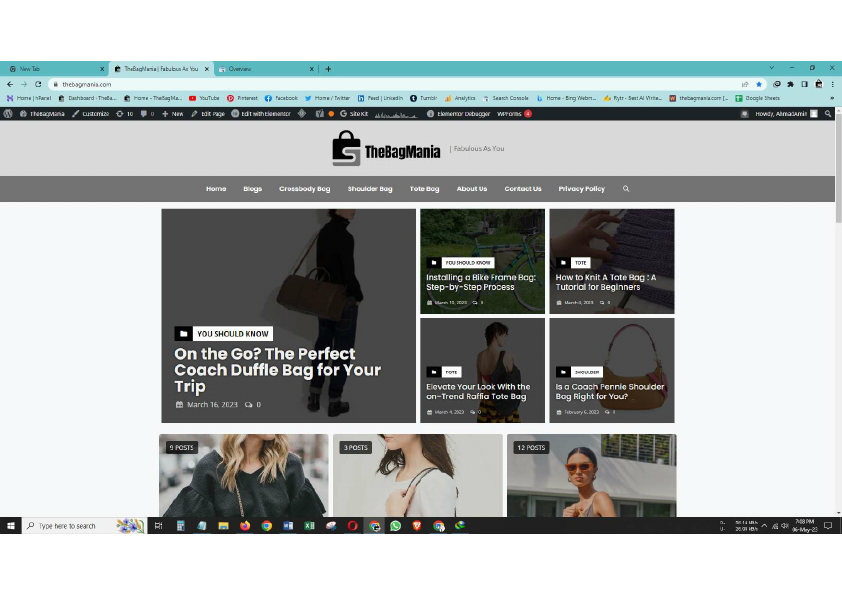Open the comments indicator in the admin bar
Image resolution: width=842 pixels, height=595 pixels.
(x=145, y=113)
